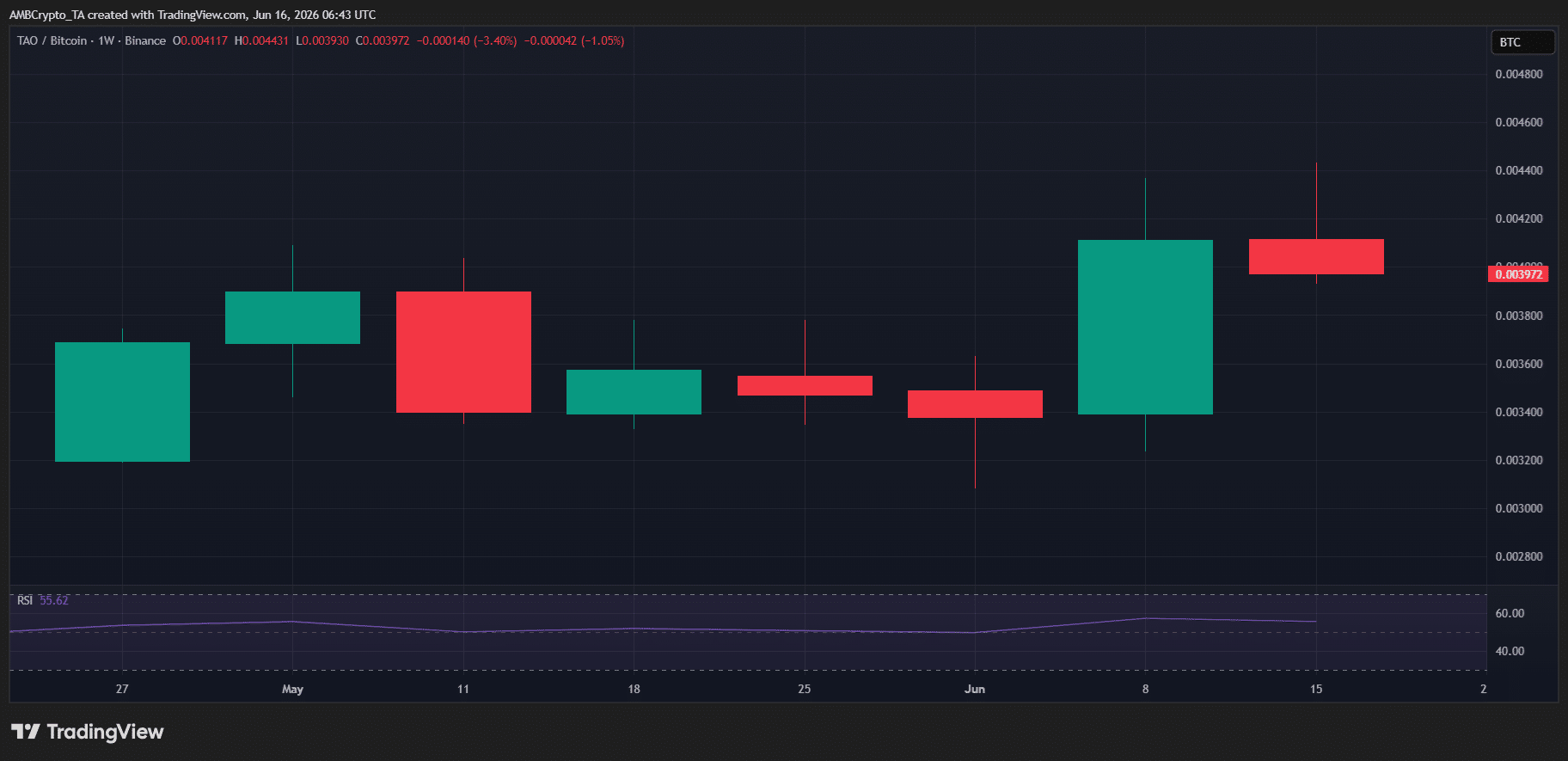Click the 0.003600 price axis label
The width and height of the screenshot is (1568, 761).
pos(1519,364)
